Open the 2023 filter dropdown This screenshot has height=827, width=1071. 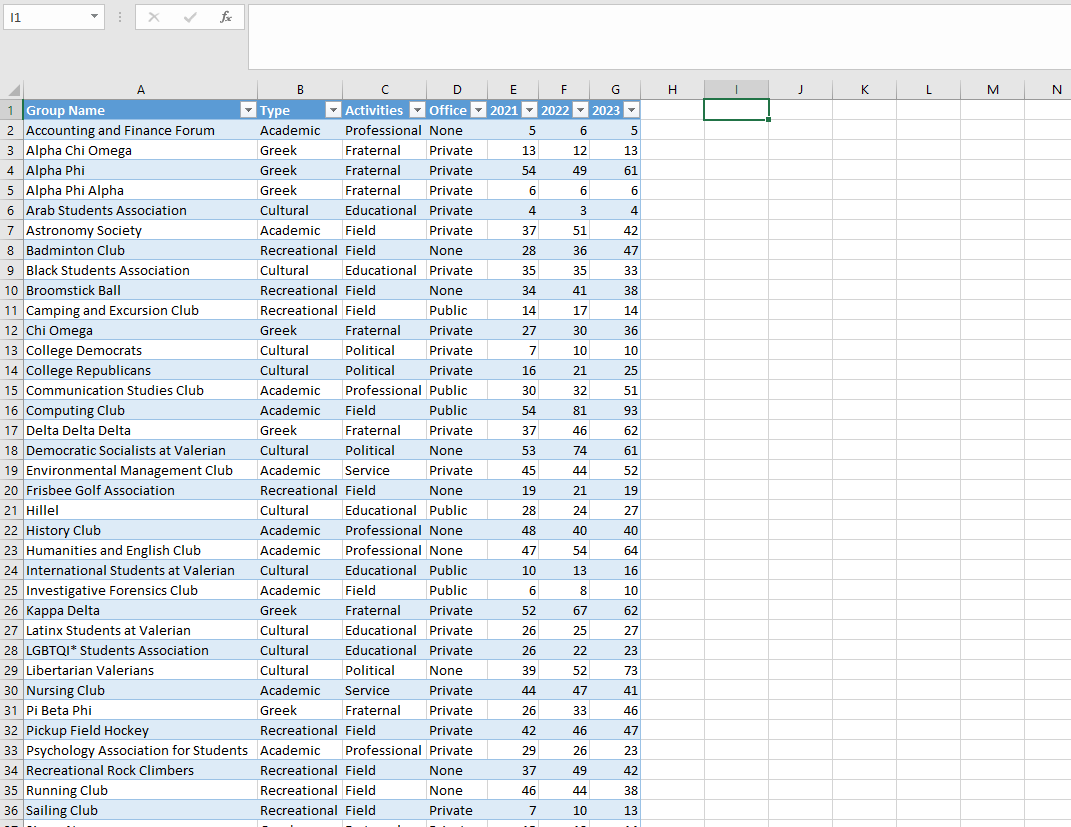631,110
